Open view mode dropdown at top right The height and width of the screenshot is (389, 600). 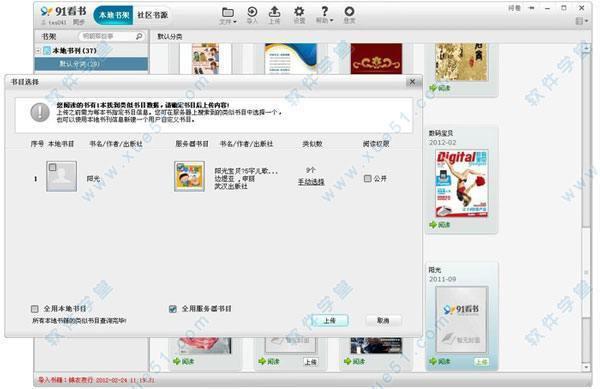pyautogui.click(x=582, y=21)
